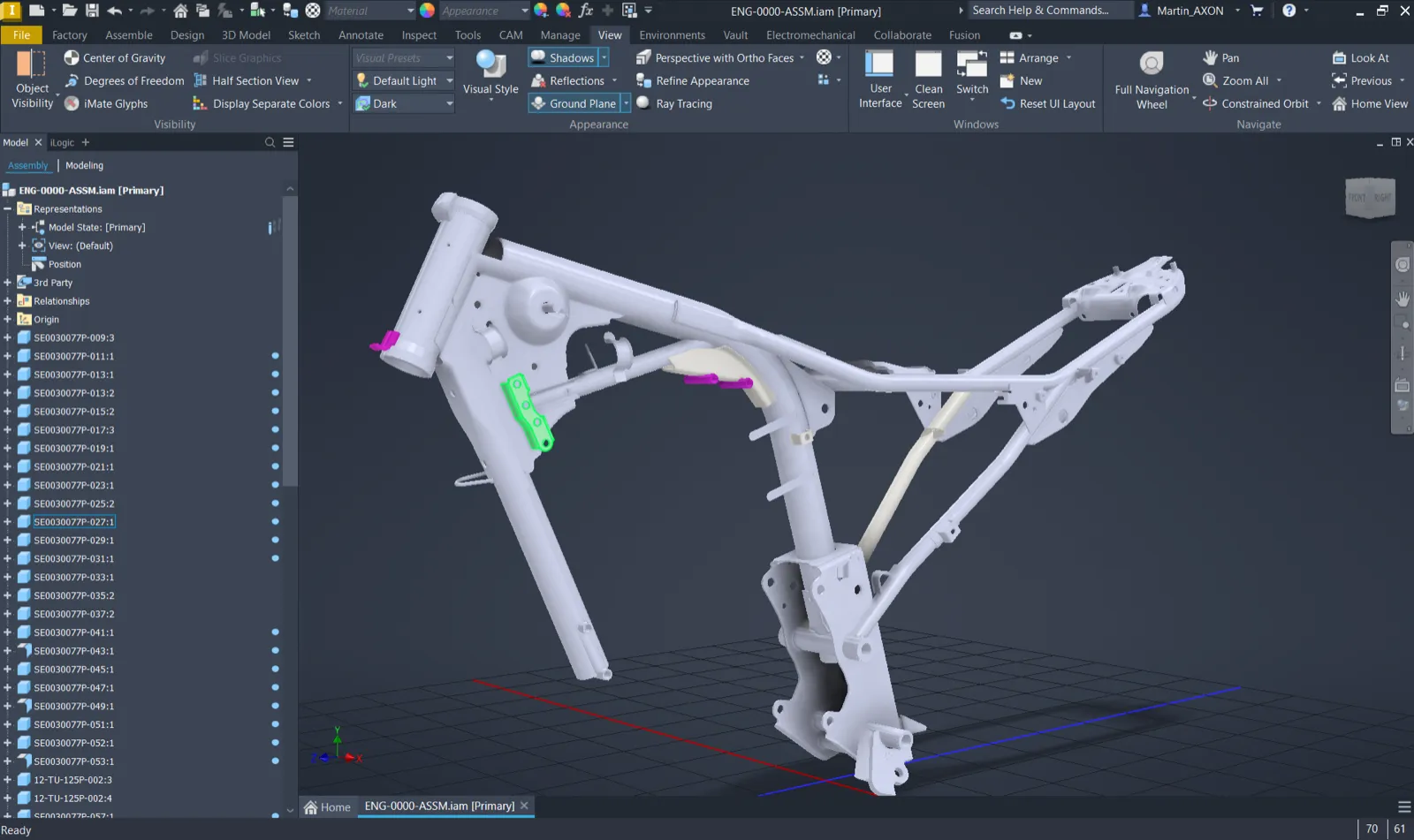Show Degrees of Freedom
Image resolution: width=1414 pixels, height=840 pixels.
[125, 80]
